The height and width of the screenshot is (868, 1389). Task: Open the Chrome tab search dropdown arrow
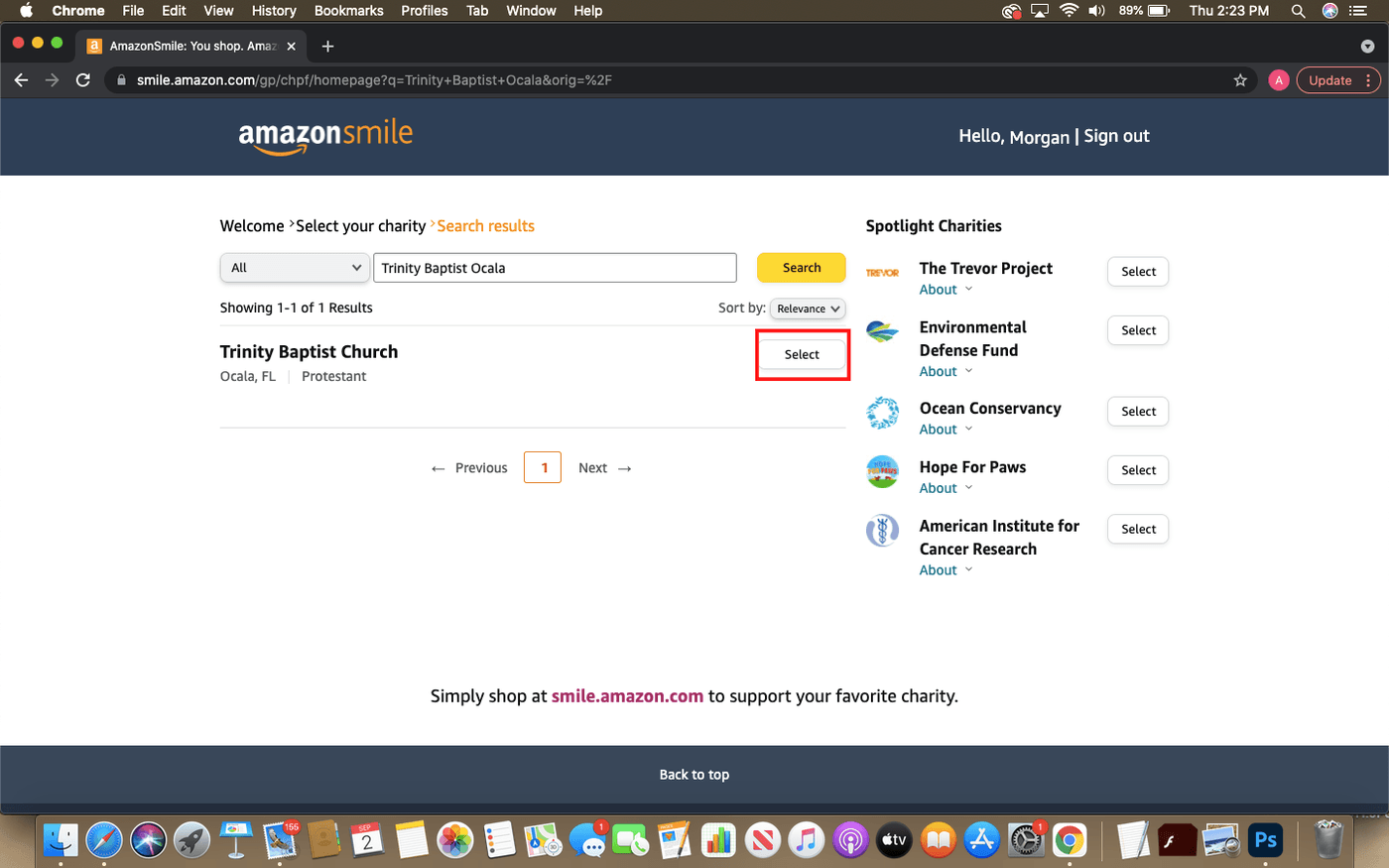pyautogui.click(x=1367, y=46)
